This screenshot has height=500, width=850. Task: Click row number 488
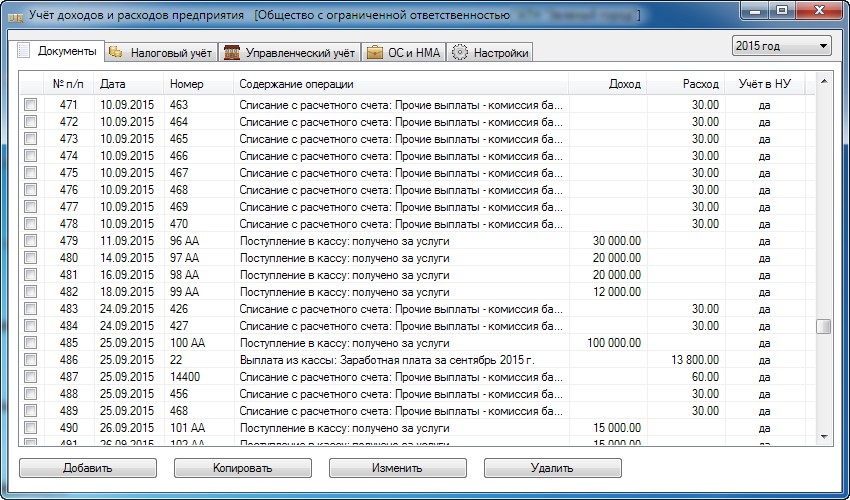pyautogui.click(x=69, y=394)
